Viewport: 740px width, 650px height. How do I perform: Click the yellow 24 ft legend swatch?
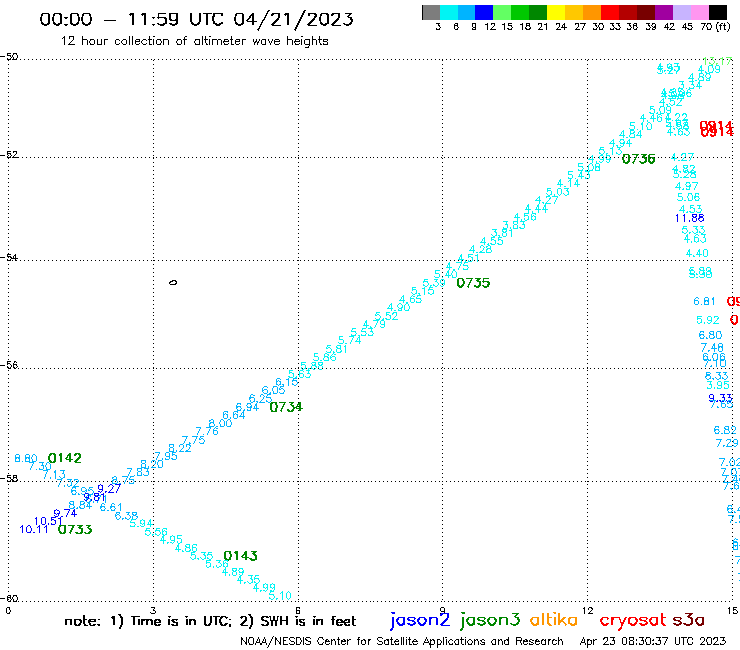coord(556,12)
